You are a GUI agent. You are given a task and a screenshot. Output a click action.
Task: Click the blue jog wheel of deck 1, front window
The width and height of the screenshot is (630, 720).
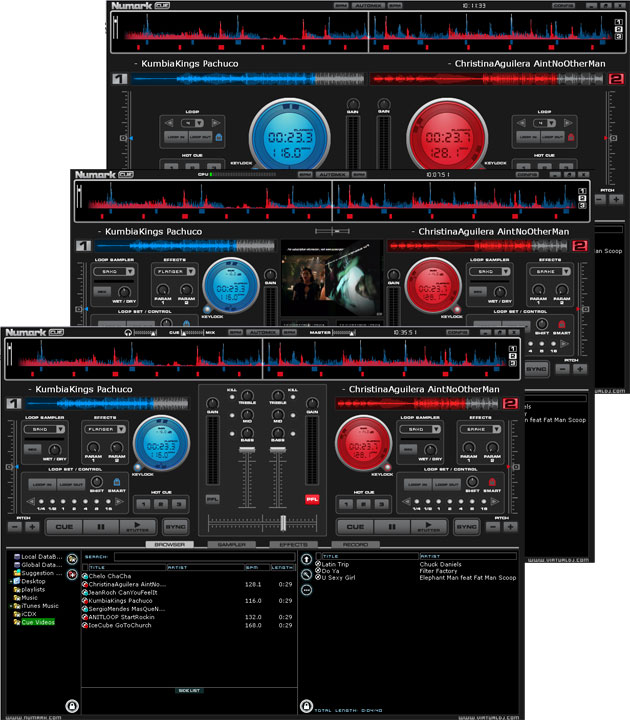click(161, 443)
